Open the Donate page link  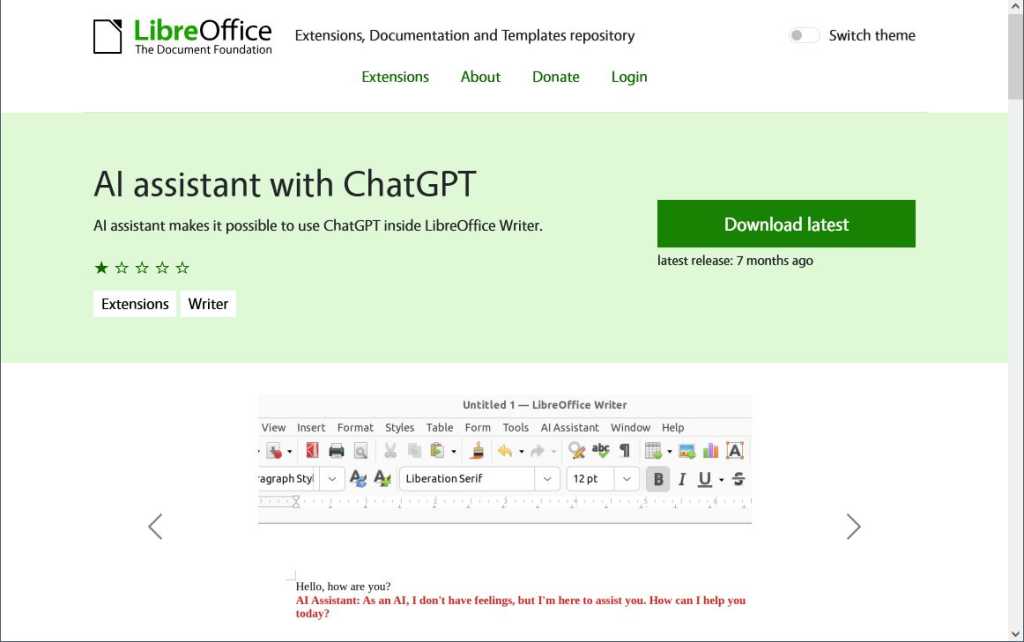coord(556,76)
